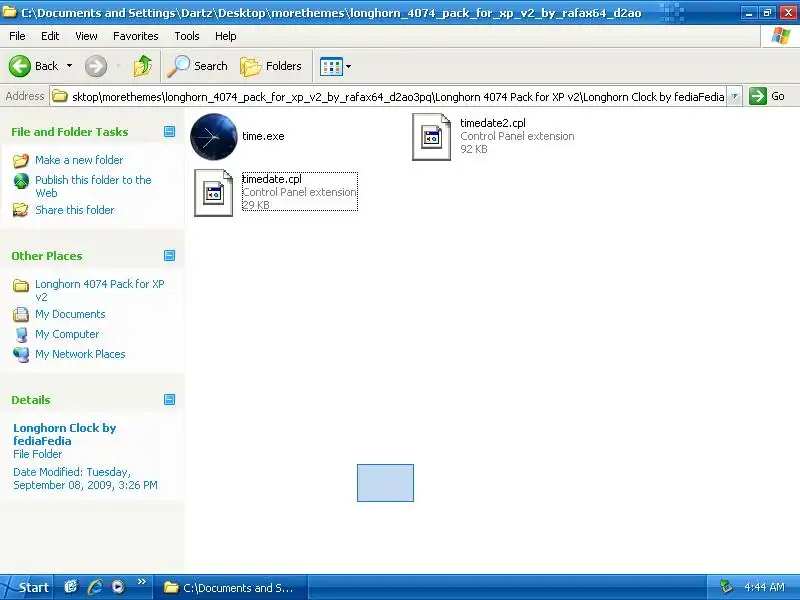Click the Publish to Web globe icon
This screenshot has width=800, height=600.
coord(21,181)
